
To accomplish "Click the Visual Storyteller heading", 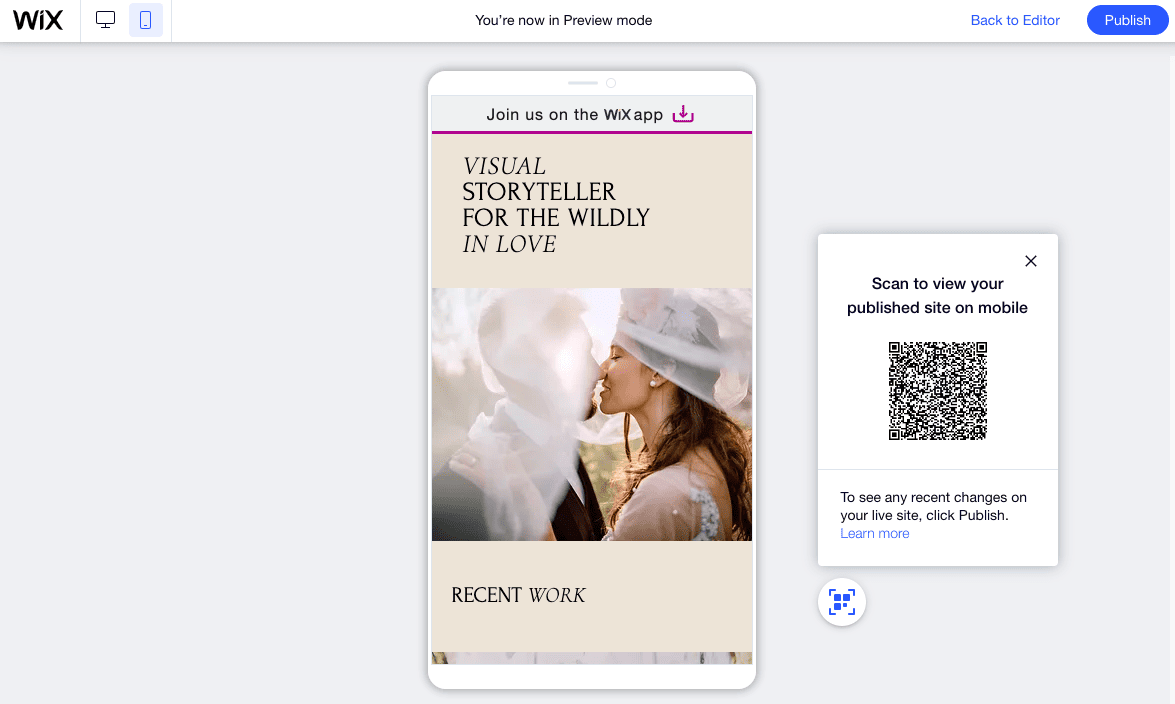I will pyautogui.click(x=555, y=205).
